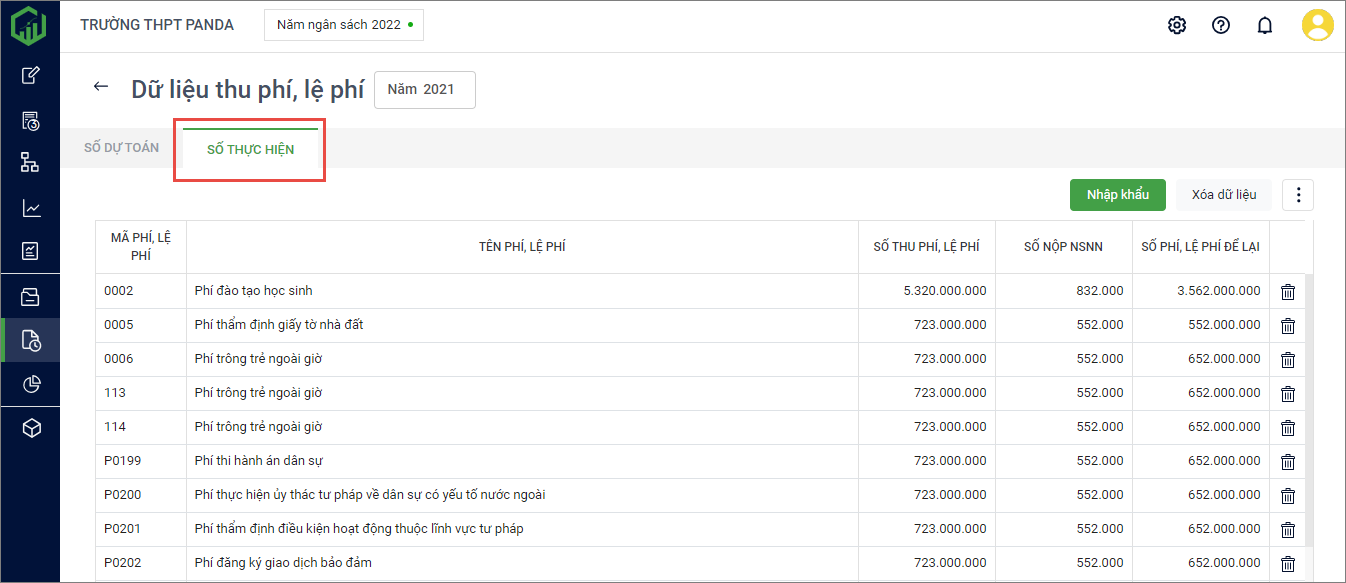This screenshot has height=583, width=1346.
Task: Open the notifications bell
Action: (x=1265, y=25)
